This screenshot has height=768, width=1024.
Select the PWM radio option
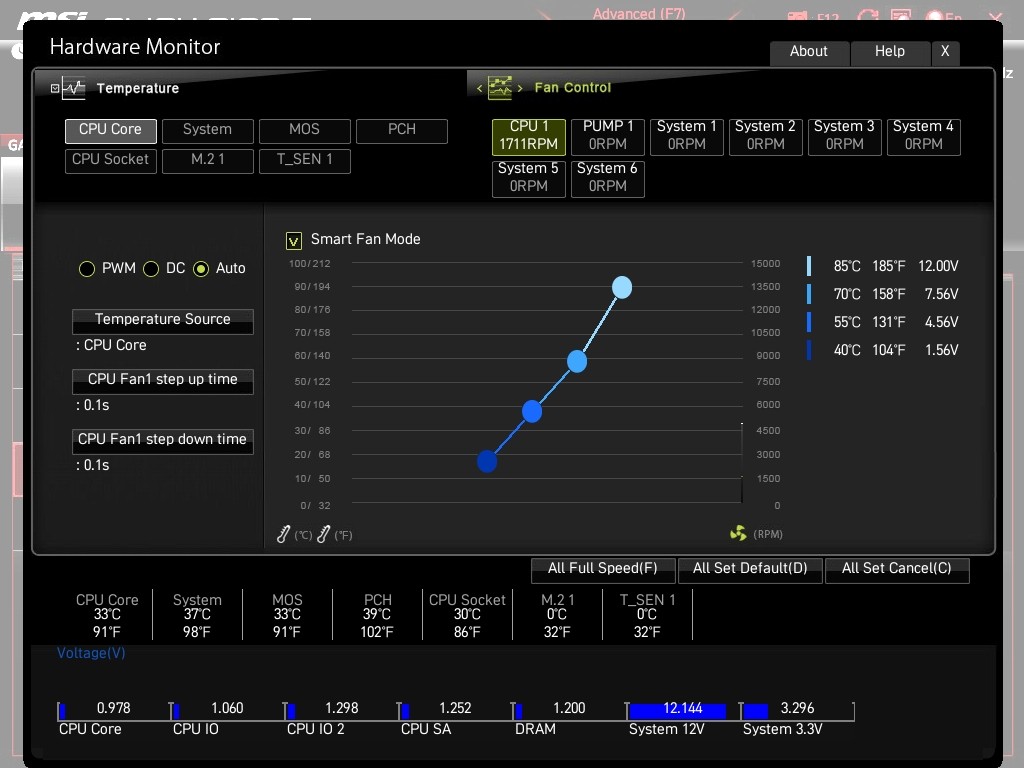(87, 269)
